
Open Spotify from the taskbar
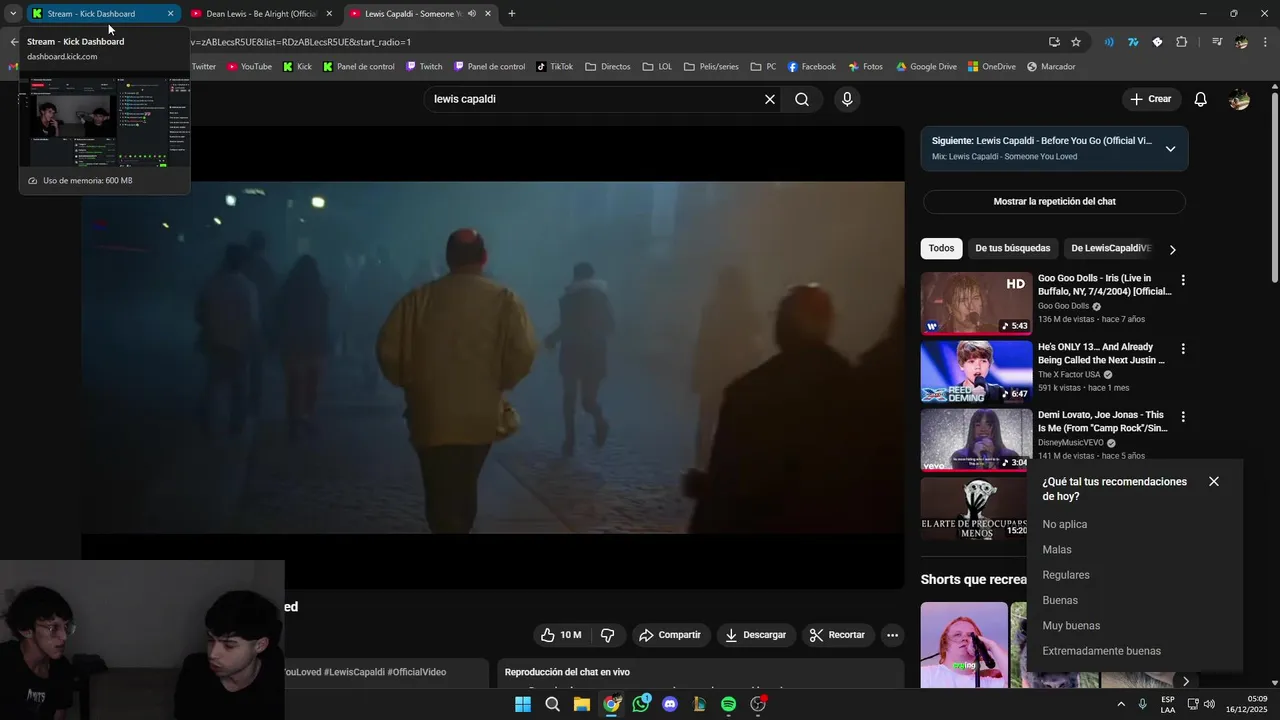728,704
